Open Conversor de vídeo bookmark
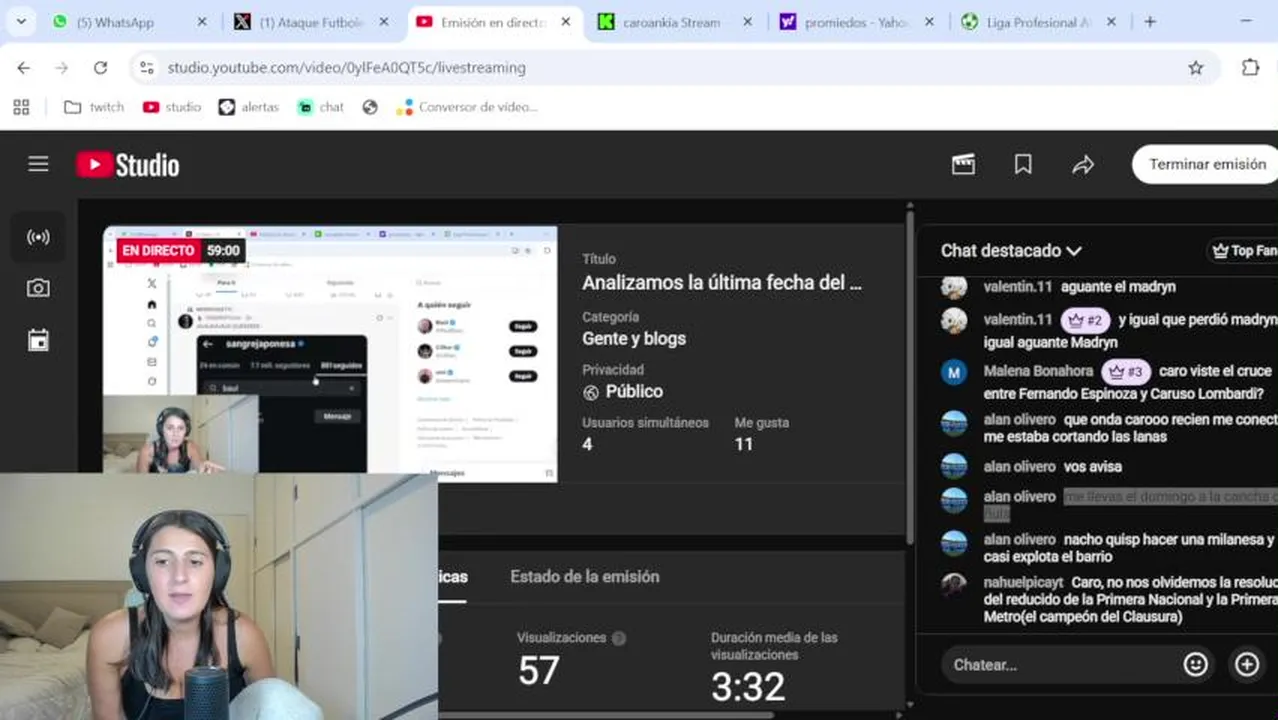The width and height of the screenshot is (1278, 720). tap(467, 107)
